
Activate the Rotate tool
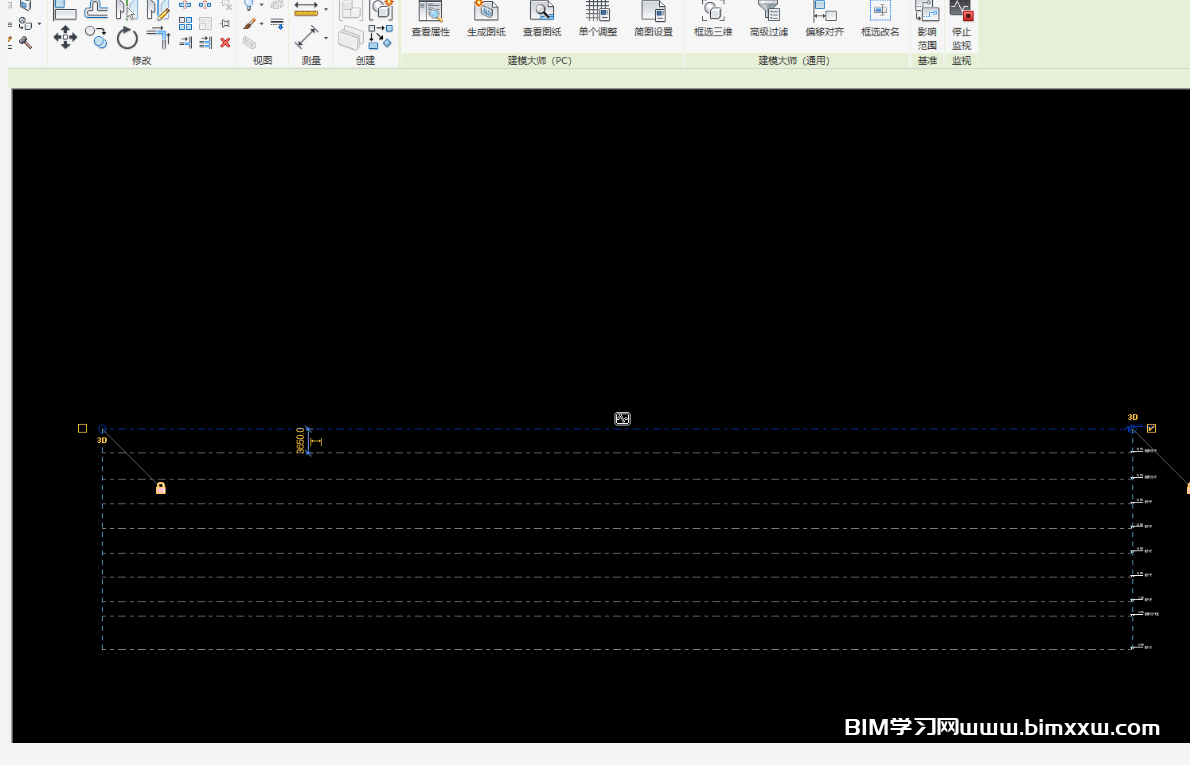coord(127,38)
